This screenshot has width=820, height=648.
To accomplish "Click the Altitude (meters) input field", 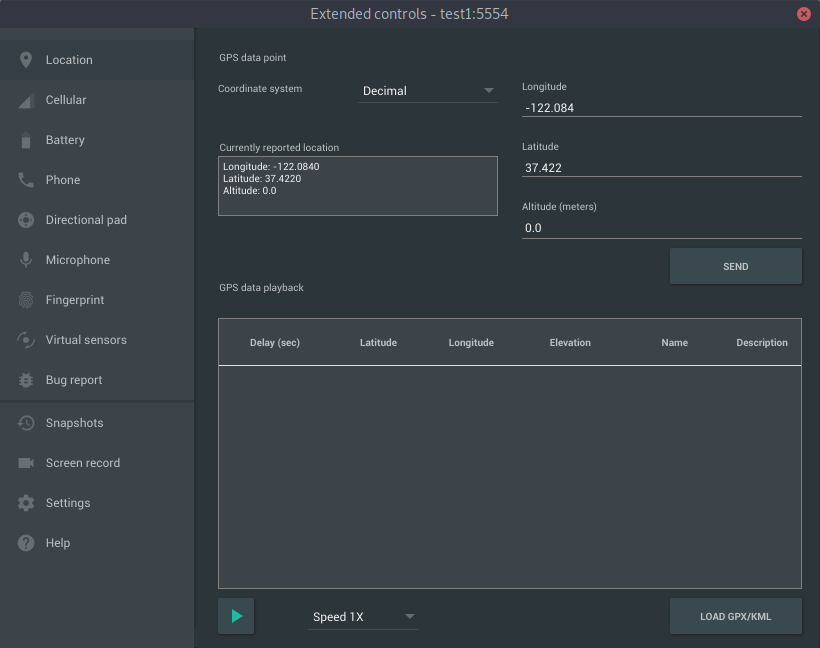I will coord(661,228).
